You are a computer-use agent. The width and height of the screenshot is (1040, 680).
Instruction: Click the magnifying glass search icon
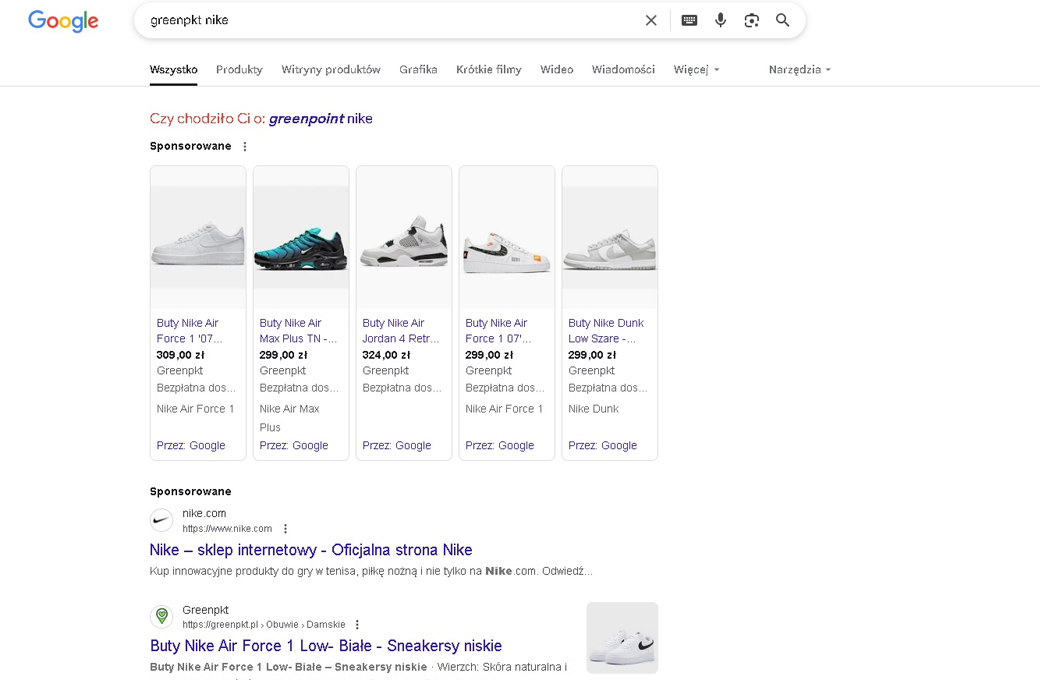(783, 21)
